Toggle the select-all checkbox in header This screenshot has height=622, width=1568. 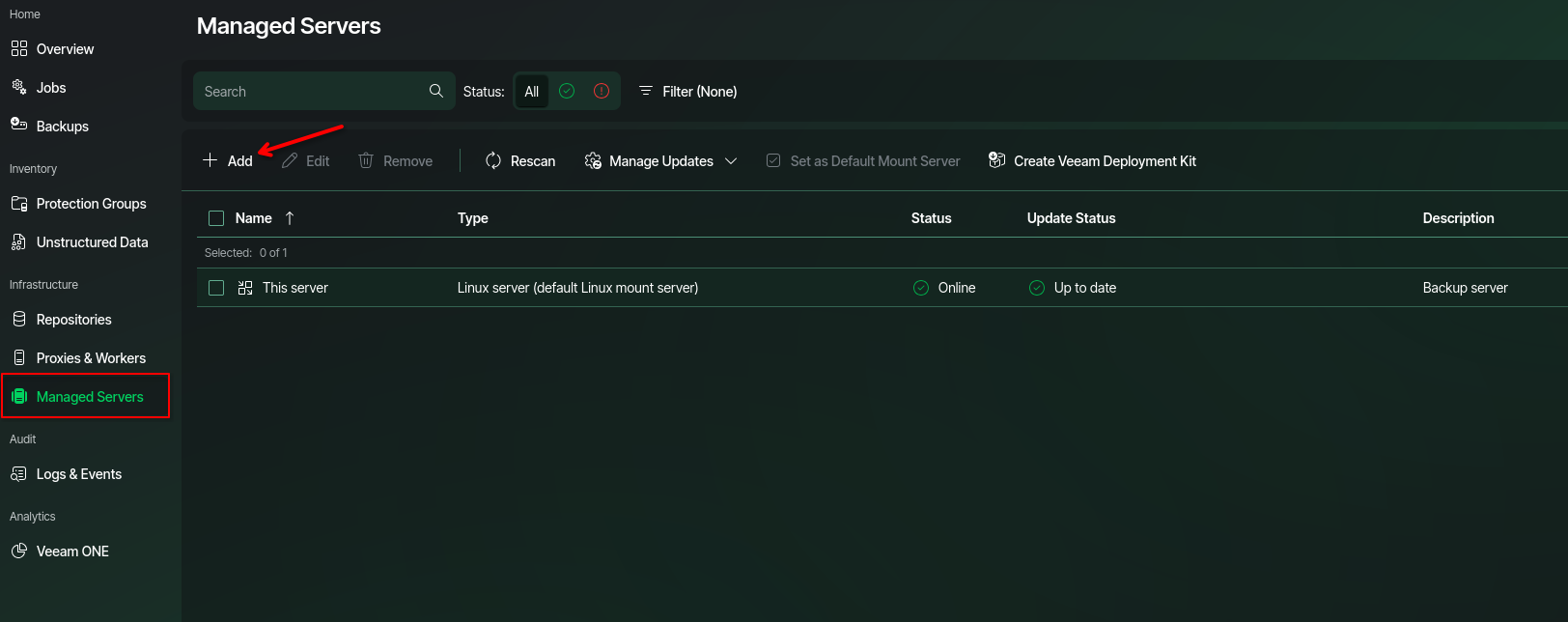[216, 218]
